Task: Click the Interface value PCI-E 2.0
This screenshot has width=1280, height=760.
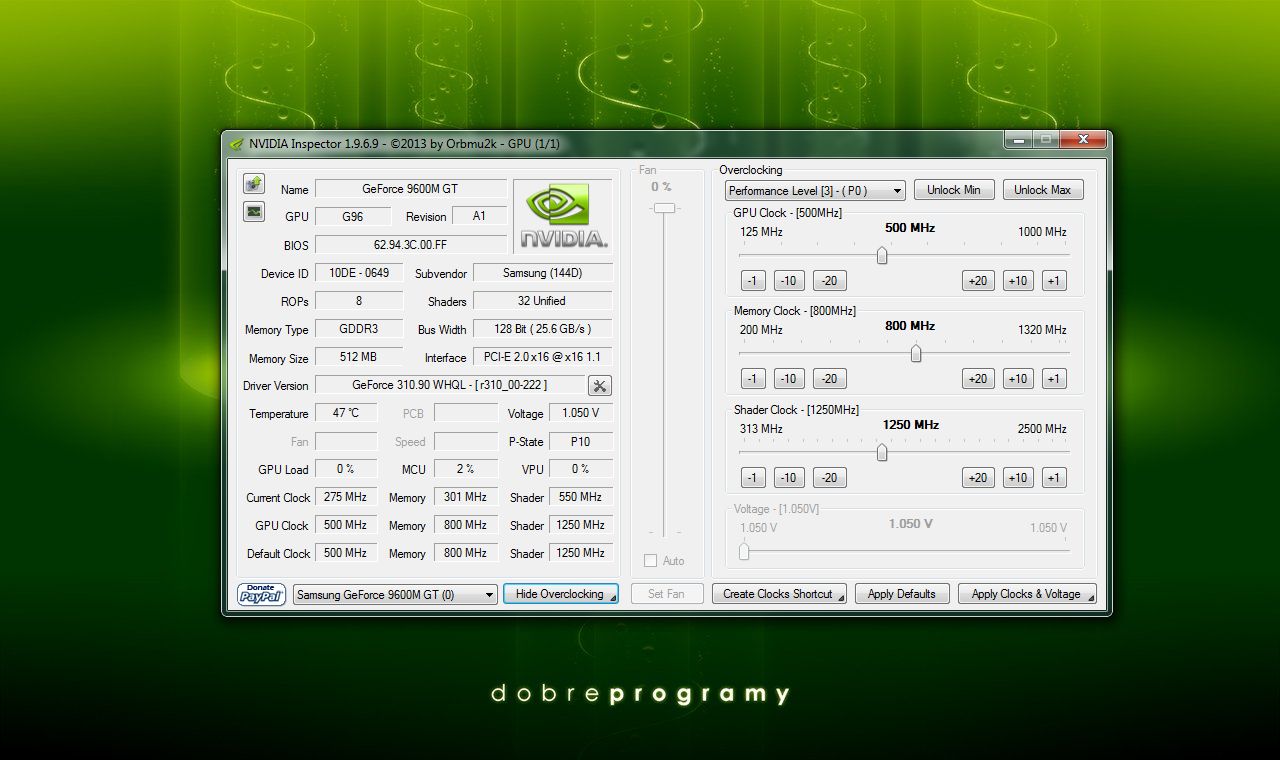Action: pyautogui.click(x=542, y=357)
